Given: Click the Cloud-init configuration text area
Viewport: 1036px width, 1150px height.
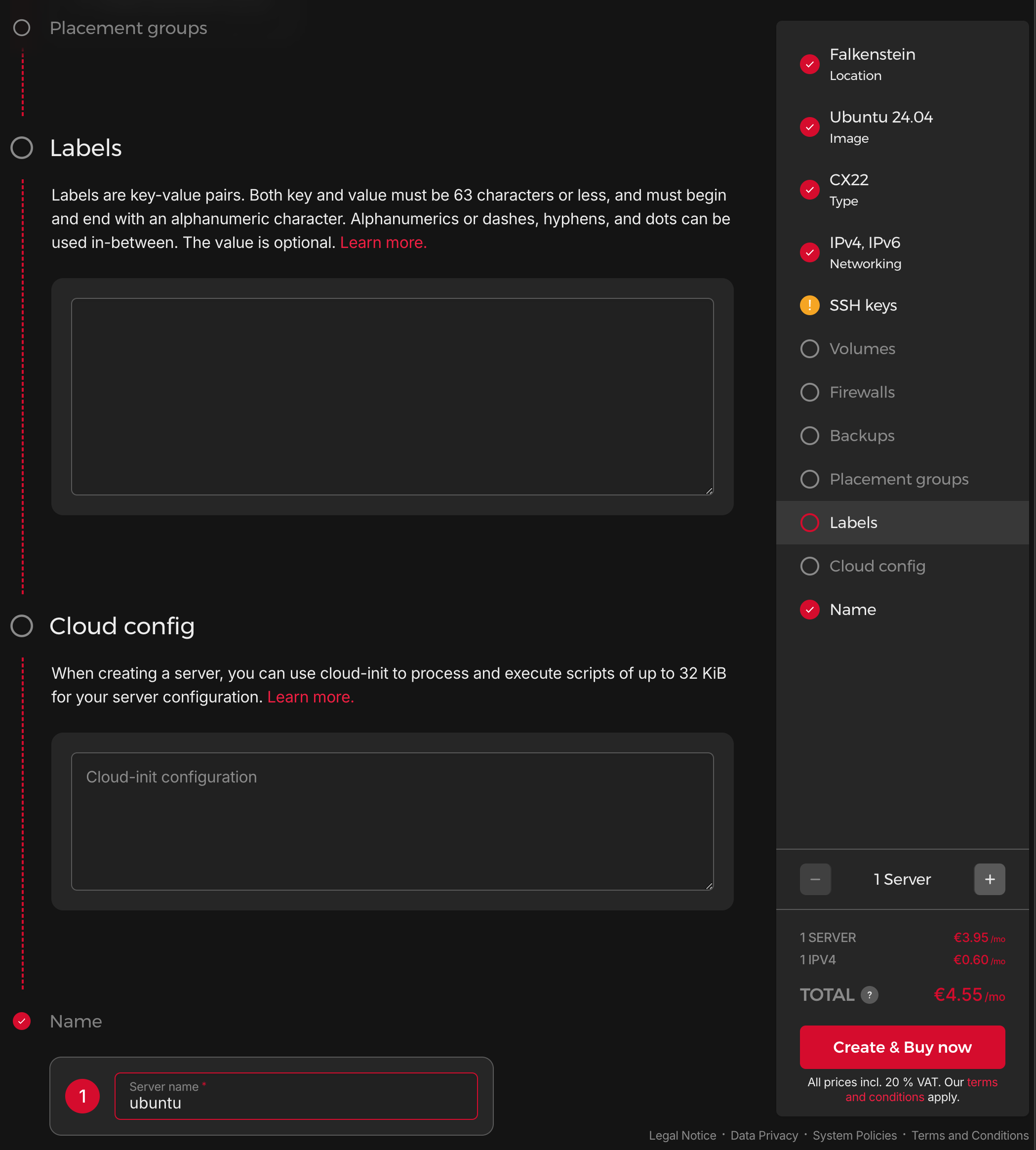Looking at the screenshot, I should 392,821.
